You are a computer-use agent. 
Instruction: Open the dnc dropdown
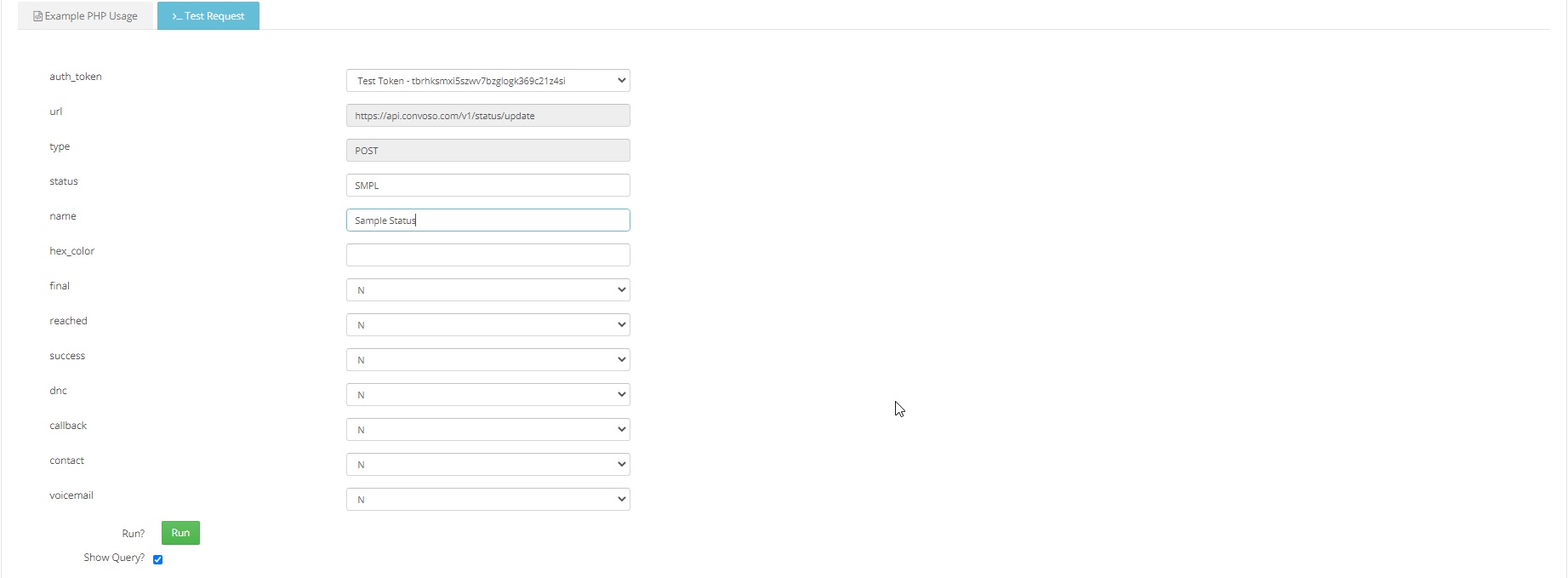[x=487, y=395]
